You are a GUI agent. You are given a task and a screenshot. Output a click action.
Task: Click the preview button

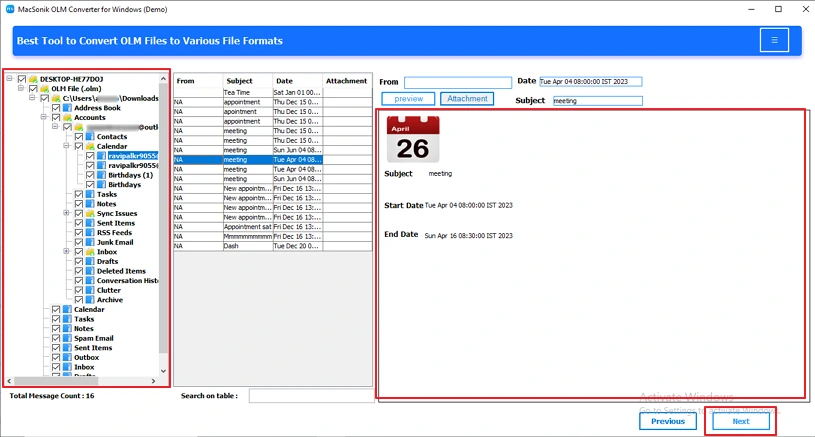[x=408, y=99]
